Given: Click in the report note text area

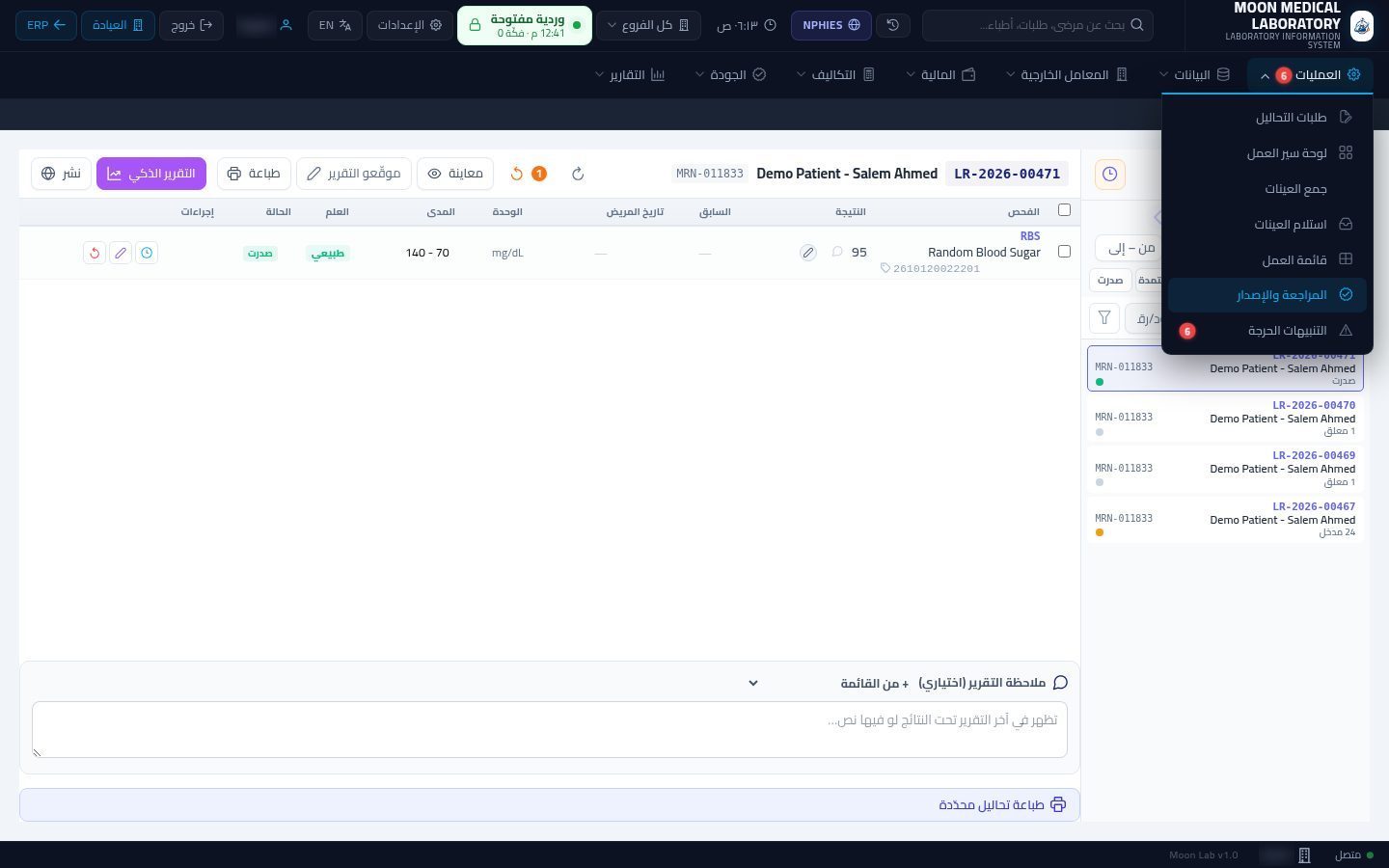Looking at the screenshot, I should (550, 729).
